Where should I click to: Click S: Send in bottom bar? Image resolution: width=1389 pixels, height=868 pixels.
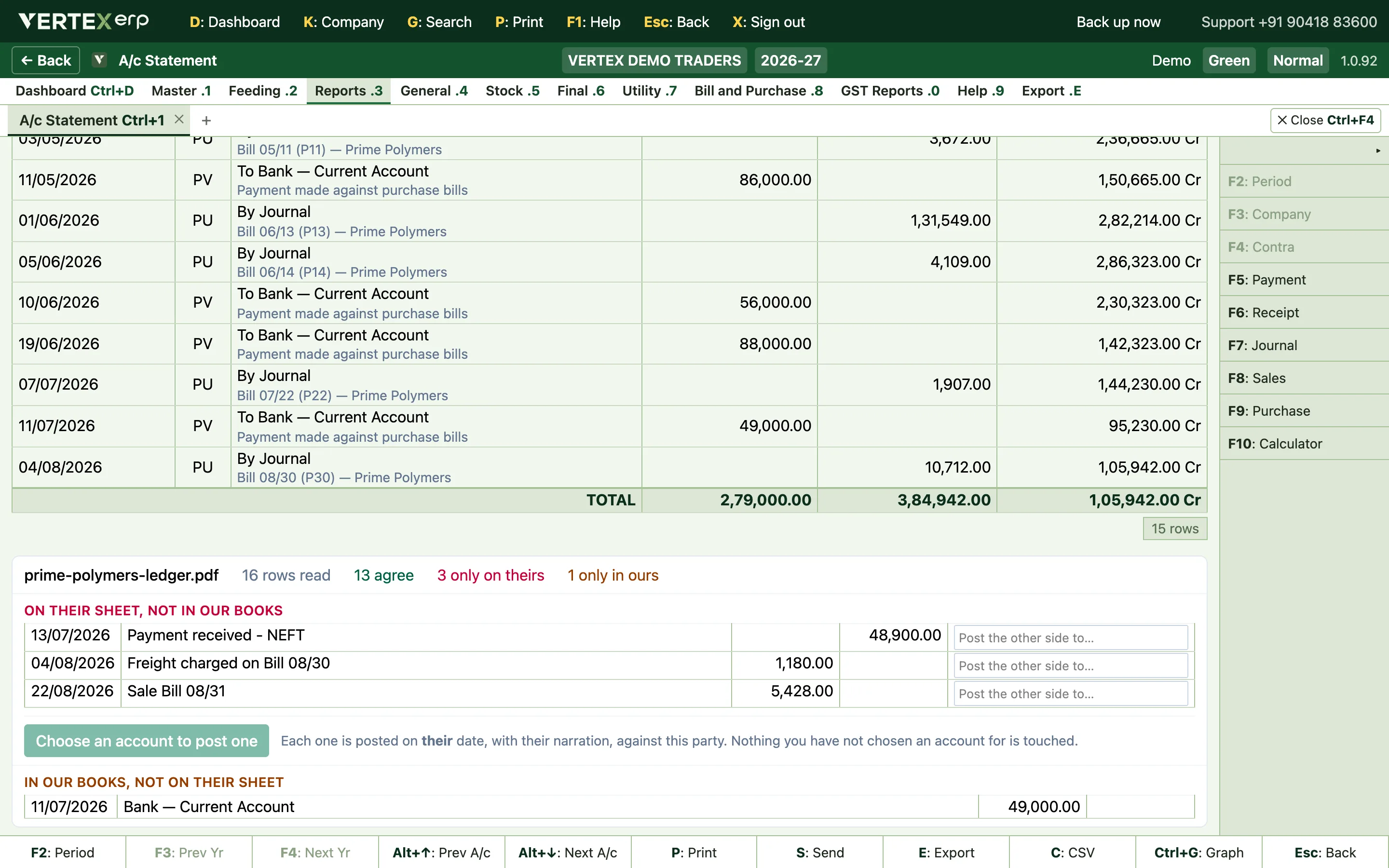point(819,853)
